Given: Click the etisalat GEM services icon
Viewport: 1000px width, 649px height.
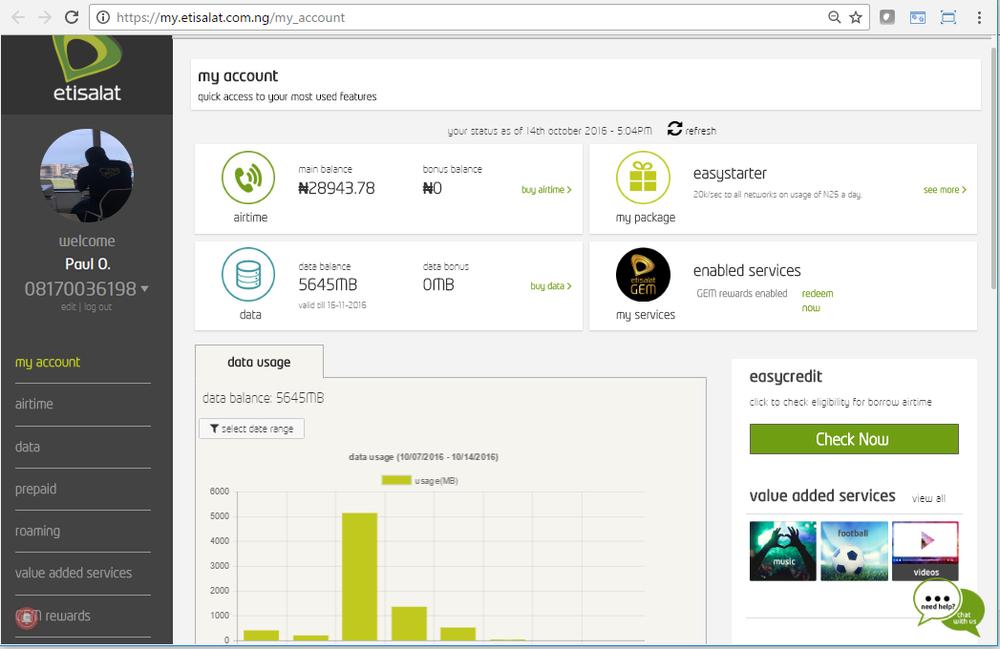Looking at the screenshot, I should 643,275.
